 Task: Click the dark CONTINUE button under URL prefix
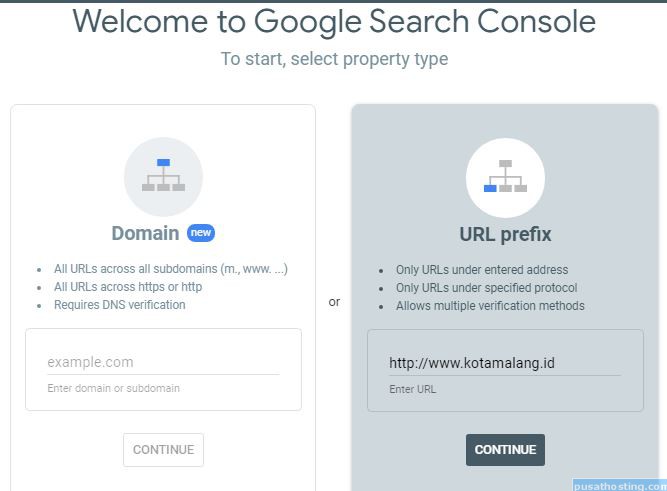click(x=505, y=450)
